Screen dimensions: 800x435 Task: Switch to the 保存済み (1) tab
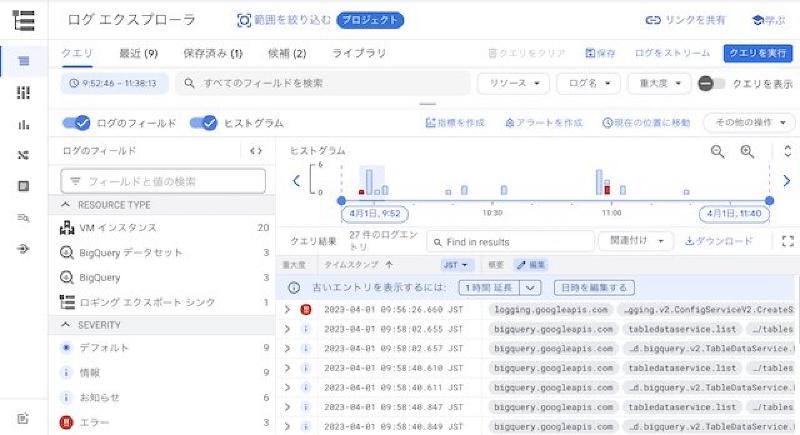point(213,53)
